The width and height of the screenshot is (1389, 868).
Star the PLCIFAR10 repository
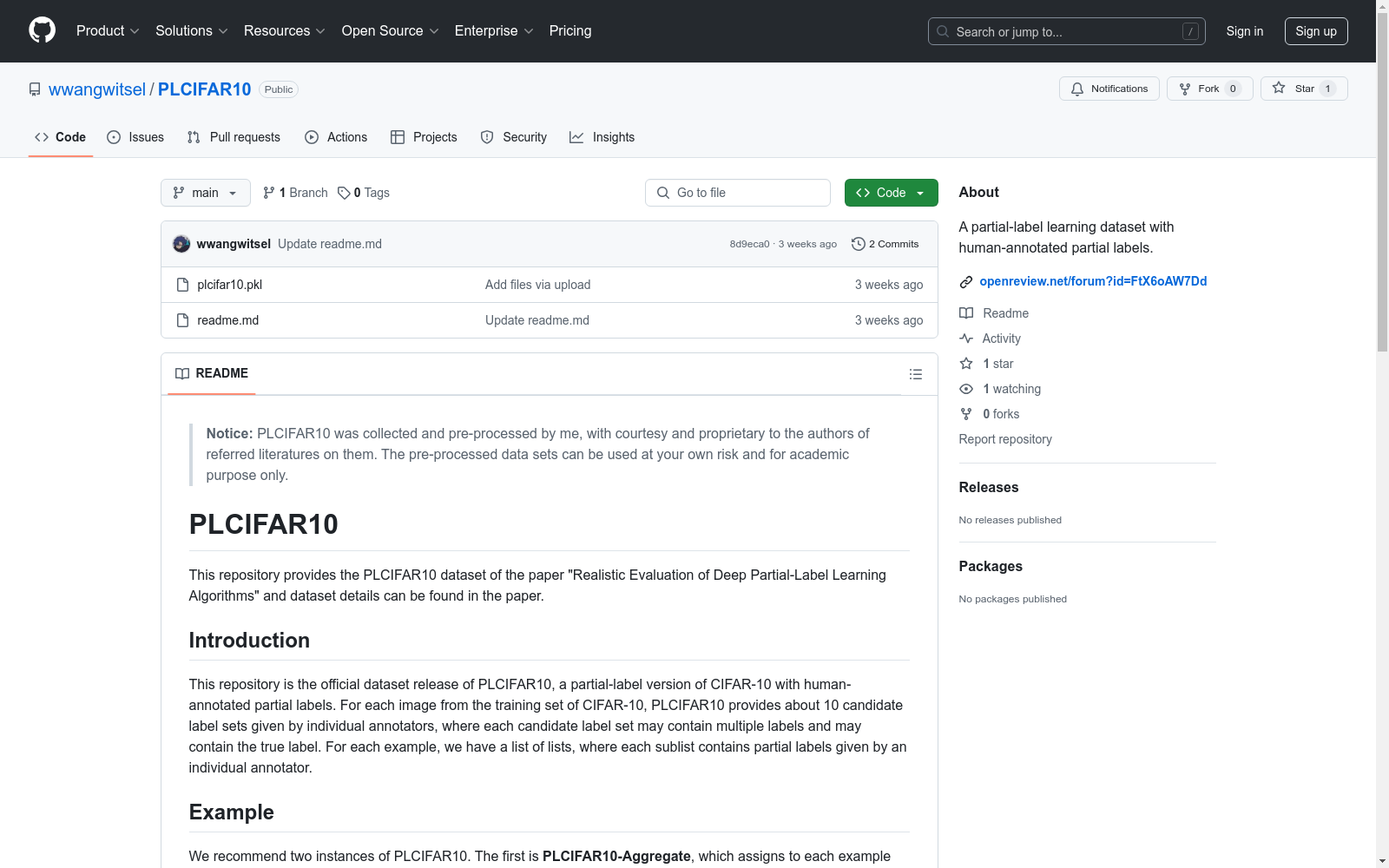point(1304,89)
